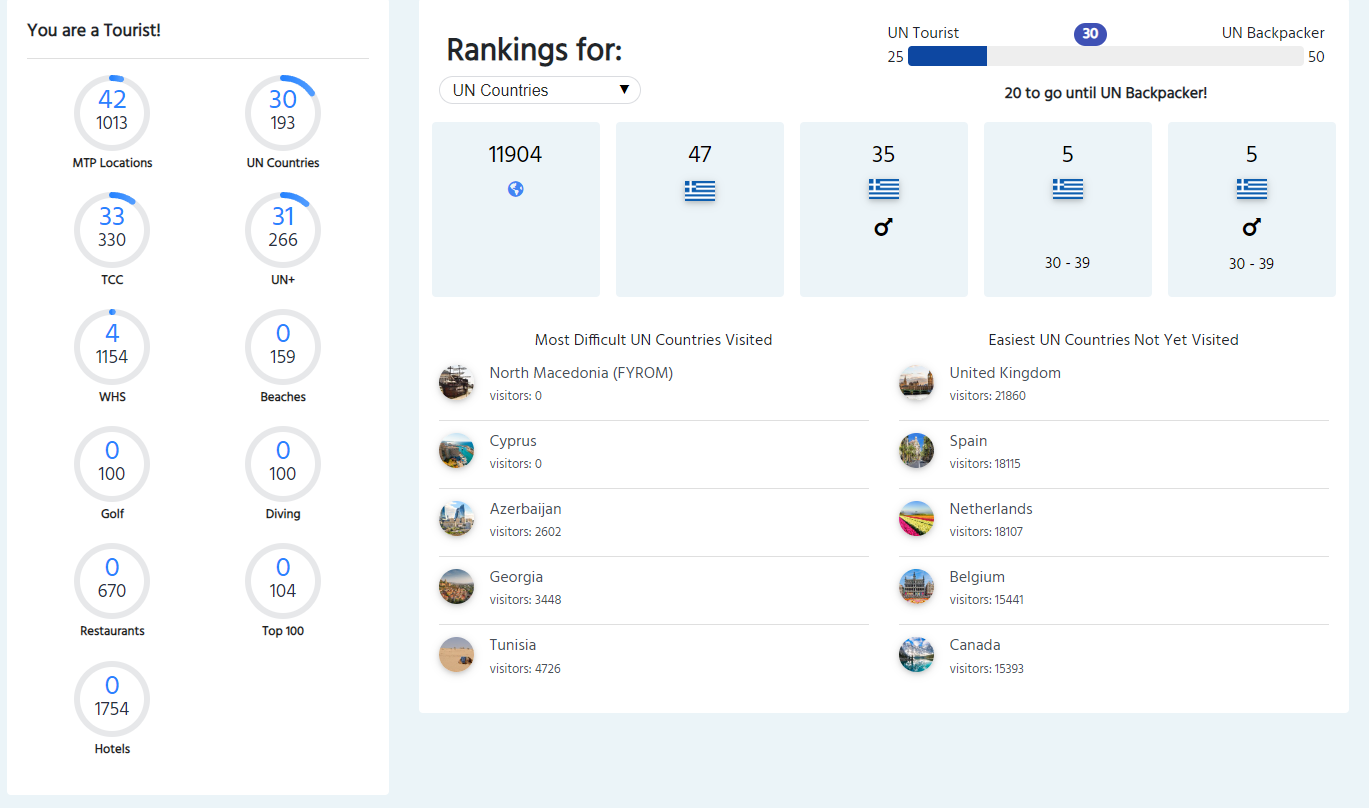Open the Azerbaijan country link
1369x808 pixels.
click(x=525, y=509)
